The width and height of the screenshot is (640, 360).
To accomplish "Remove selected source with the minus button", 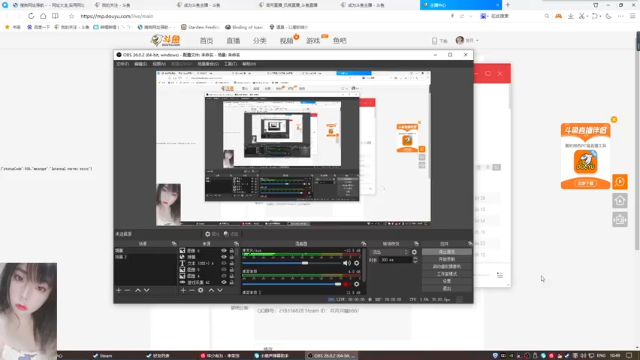I will point(192,290).
